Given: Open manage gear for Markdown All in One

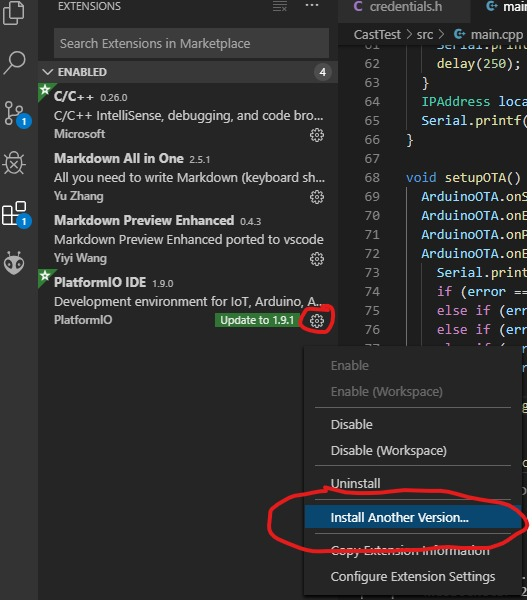Looking at the screenshot, I should click(317, 197).
